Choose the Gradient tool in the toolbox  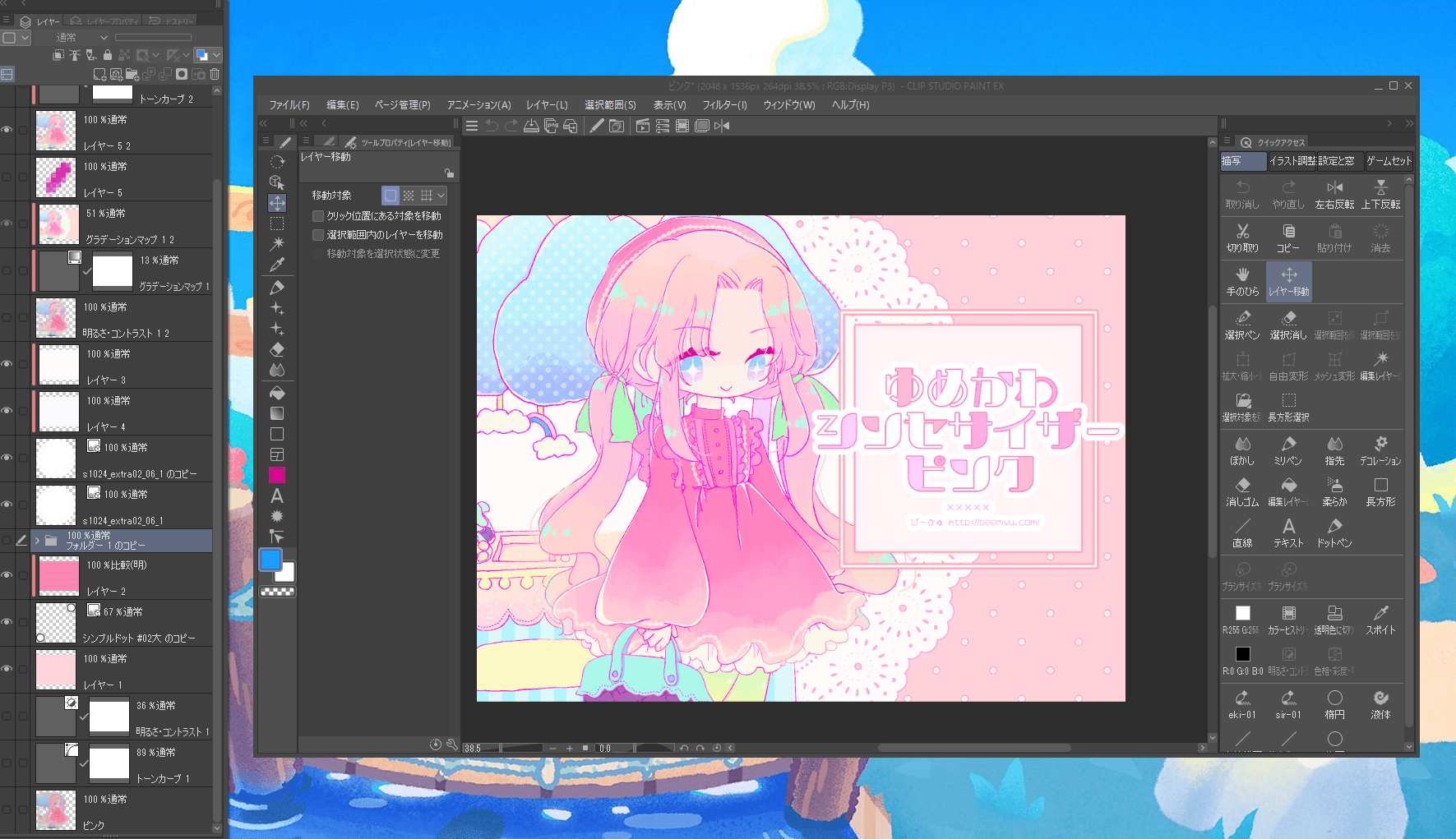click(x=277, y=413)
